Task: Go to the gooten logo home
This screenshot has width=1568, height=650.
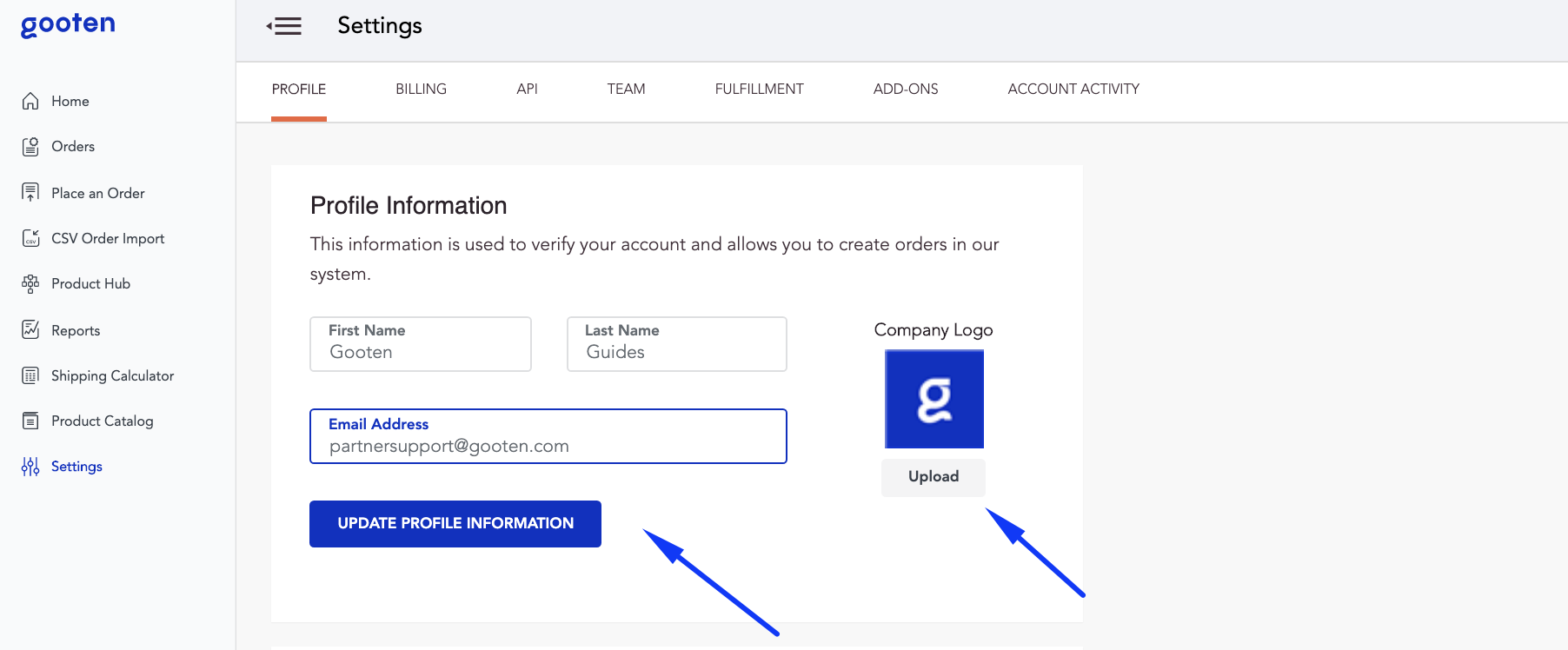Action: tap(68, 24)
